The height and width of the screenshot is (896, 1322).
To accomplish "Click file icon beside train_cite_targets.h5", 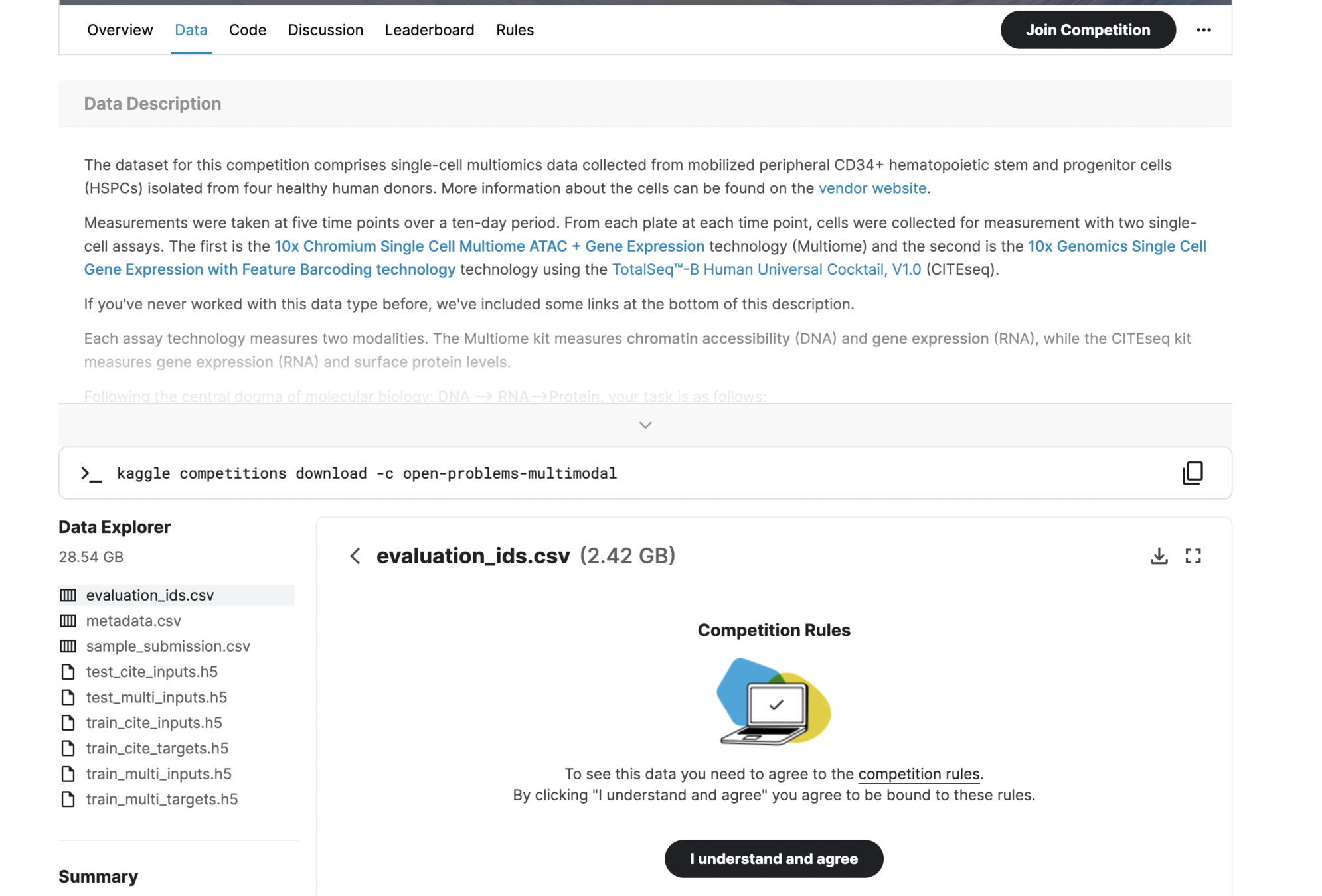I will 68,748.
